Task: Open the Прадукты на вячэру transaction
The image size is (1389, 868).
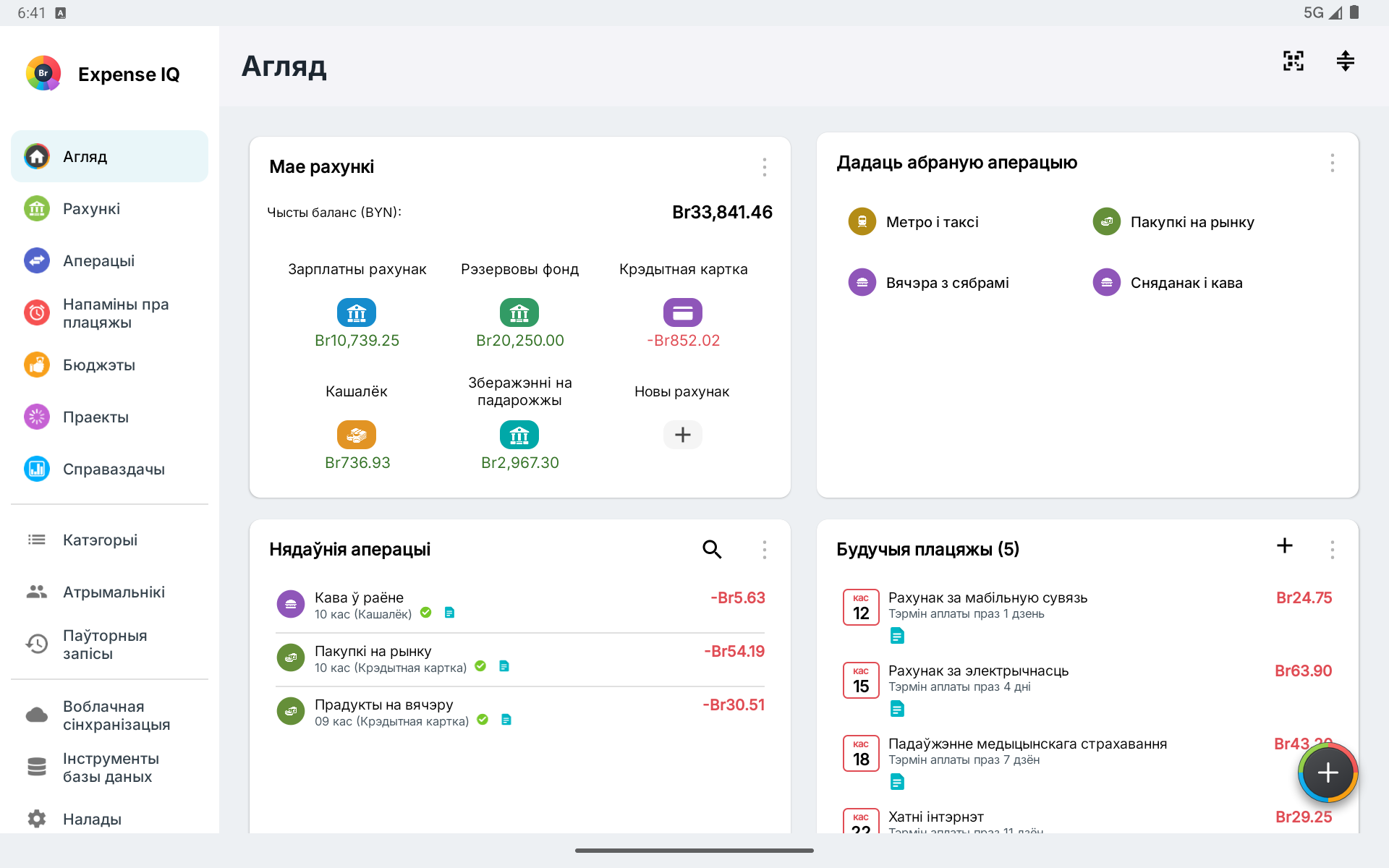Action: tap(520, 712)
